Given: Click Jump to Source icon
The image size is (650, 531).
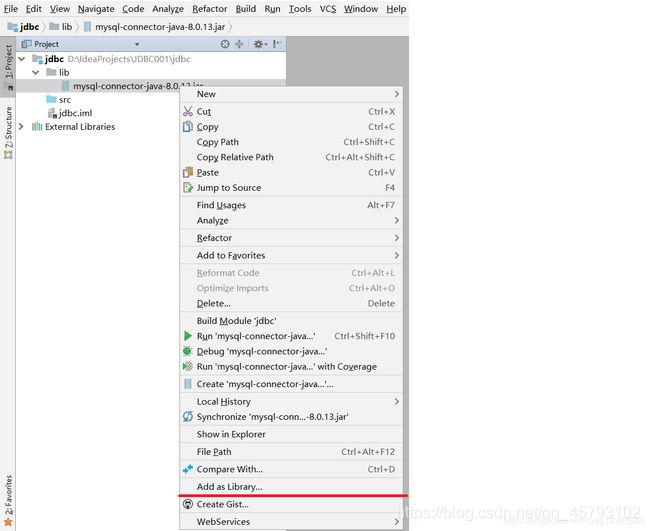Looking at the screenshot, I should click(188, 188).
